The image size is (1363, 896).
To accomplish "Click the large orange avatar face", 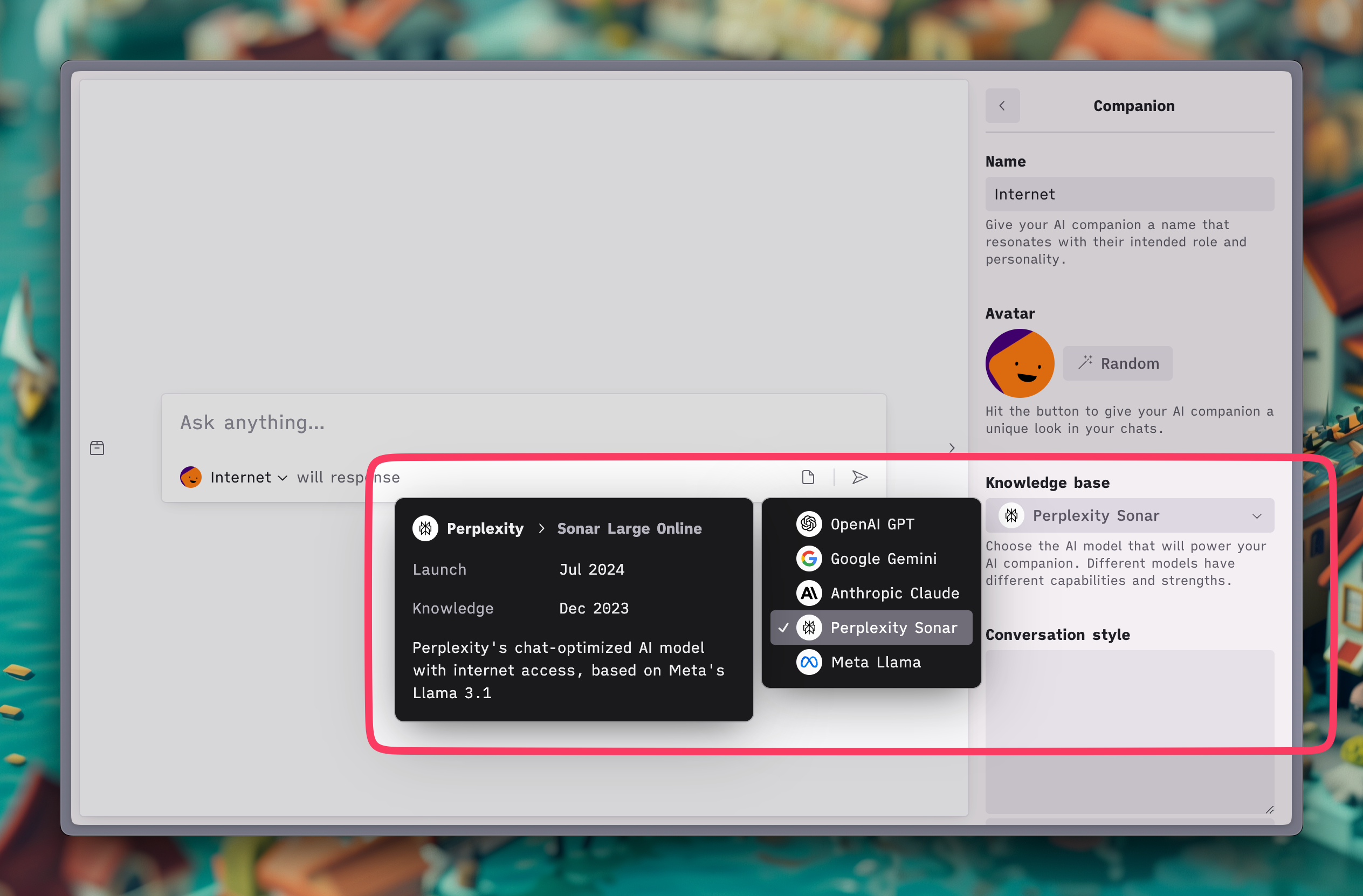I will point(1020,363).
